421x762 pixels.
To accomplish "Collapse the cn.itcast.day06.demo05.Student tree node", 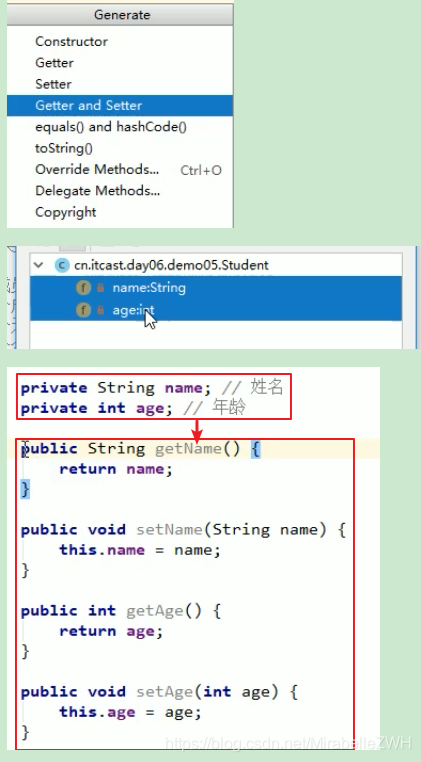I will pos(38,265).
